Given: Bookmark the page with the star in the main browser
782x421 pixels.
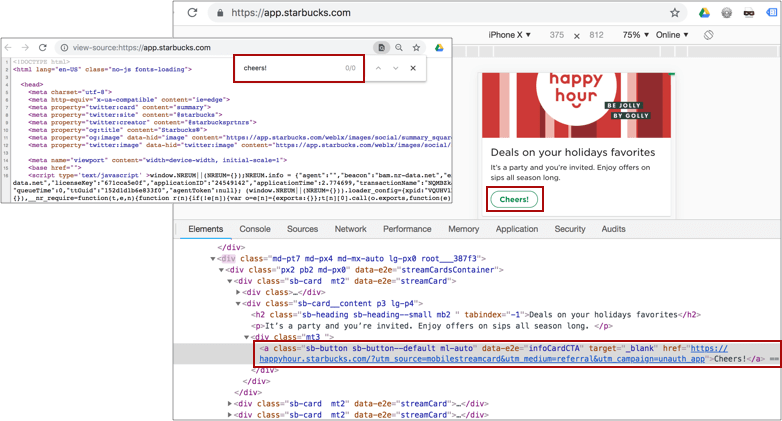Looking at the screenshot, I should (x=675, y=13).
